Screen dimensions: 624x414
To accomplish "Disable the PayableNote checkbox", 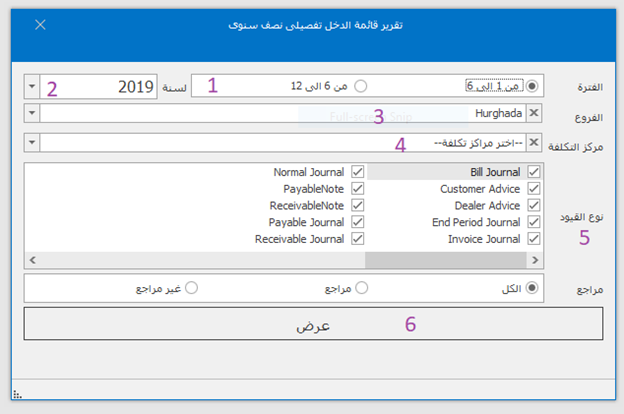I will 357,189.
